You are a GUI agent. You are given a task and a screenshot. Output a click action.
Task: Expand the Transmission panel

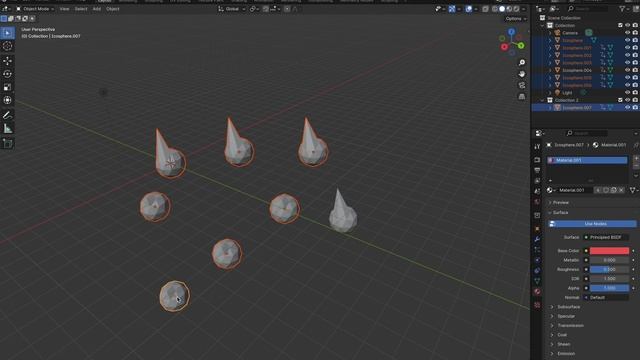click(570, 326)
